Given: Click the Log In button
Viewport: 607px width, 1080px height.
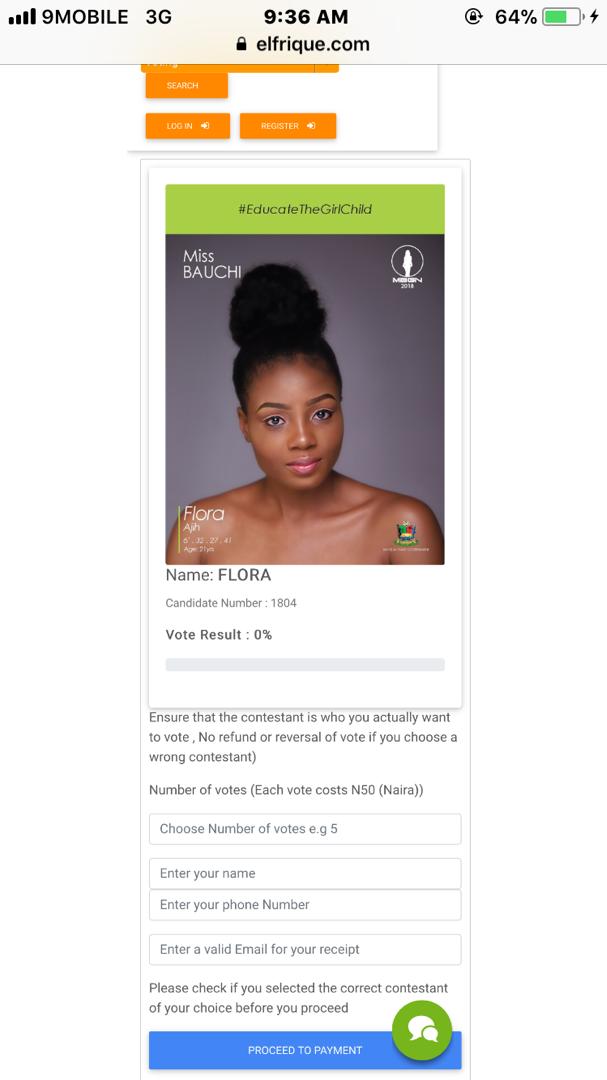Looking at the screenshot, I should (187, 126).
